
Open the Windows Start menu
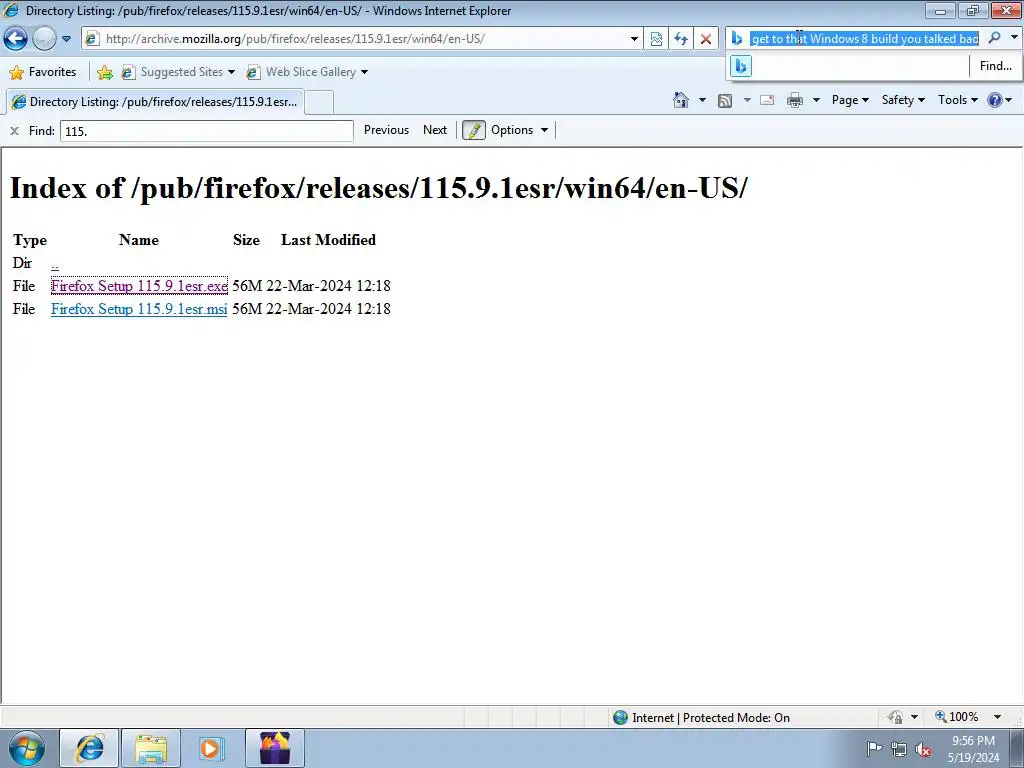click(x=27, y=748)
